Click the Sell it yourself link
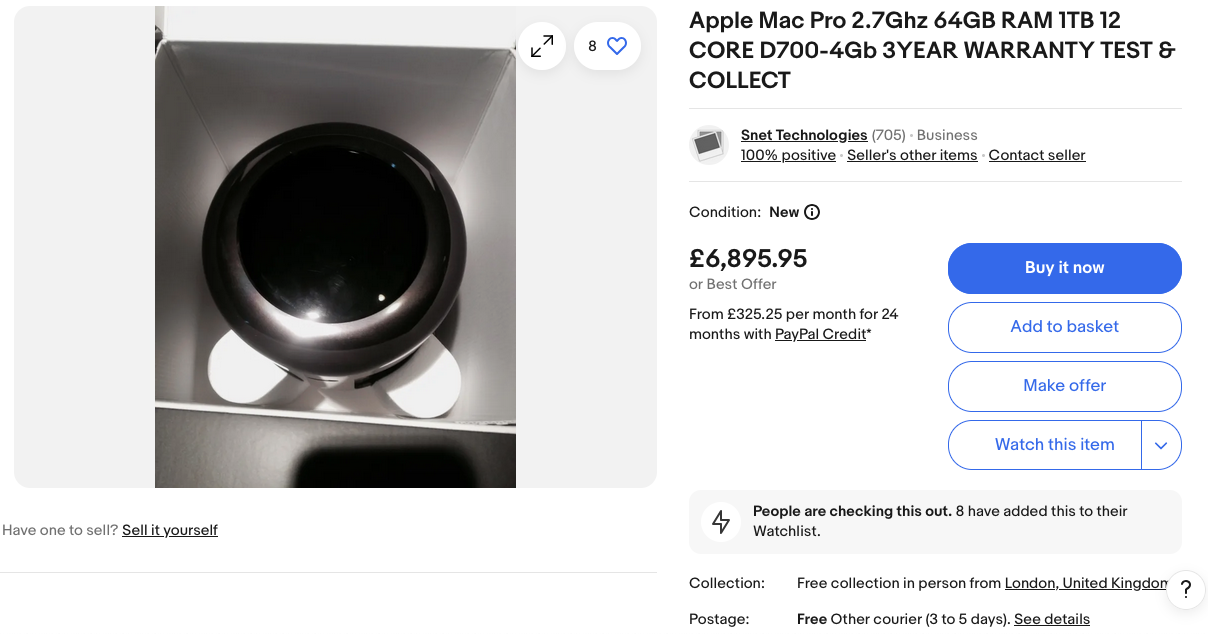This screenshot has width=1208, height=634. tap(170, 530)
